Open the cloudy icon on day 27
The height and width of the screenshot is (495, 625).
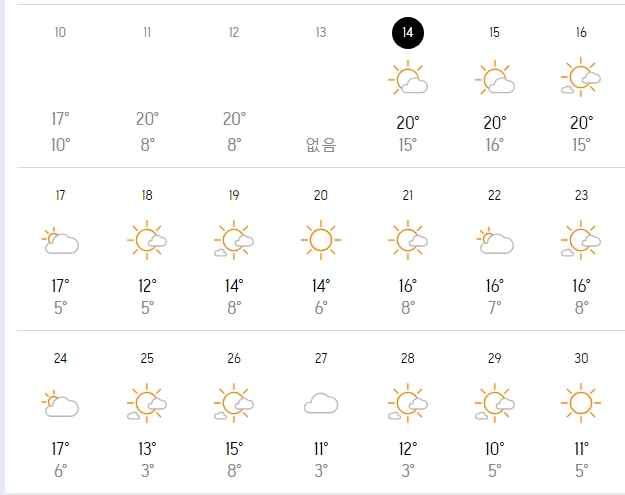(x=321, y=403)
